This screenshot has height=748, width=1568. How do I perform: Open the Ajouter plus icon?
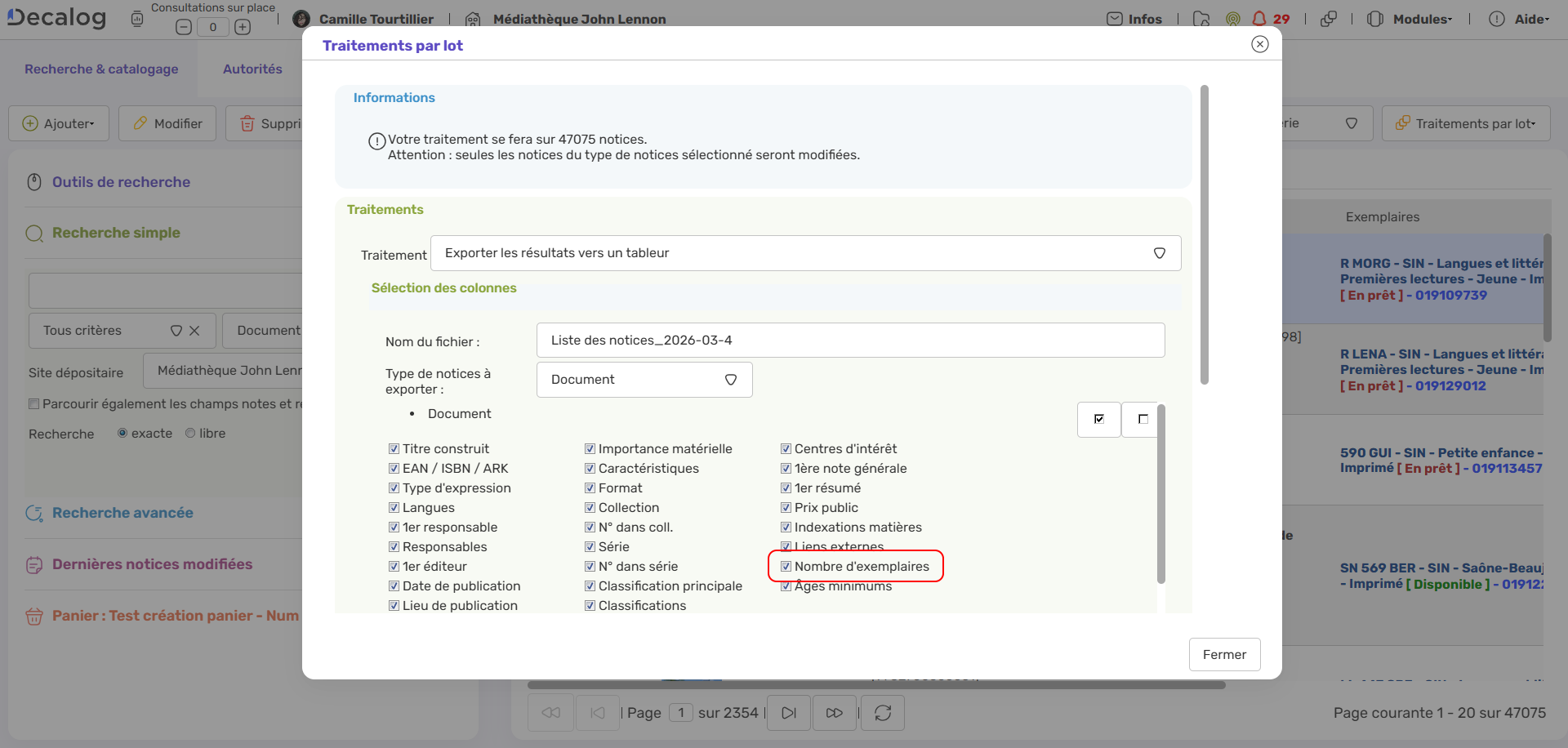[31, 122]
